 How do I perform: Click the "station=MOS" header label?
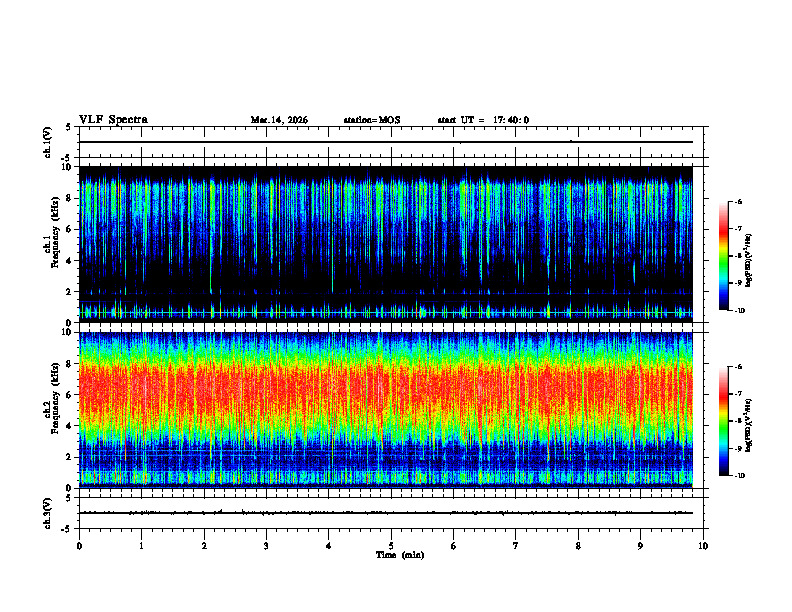tap(372, 120)
